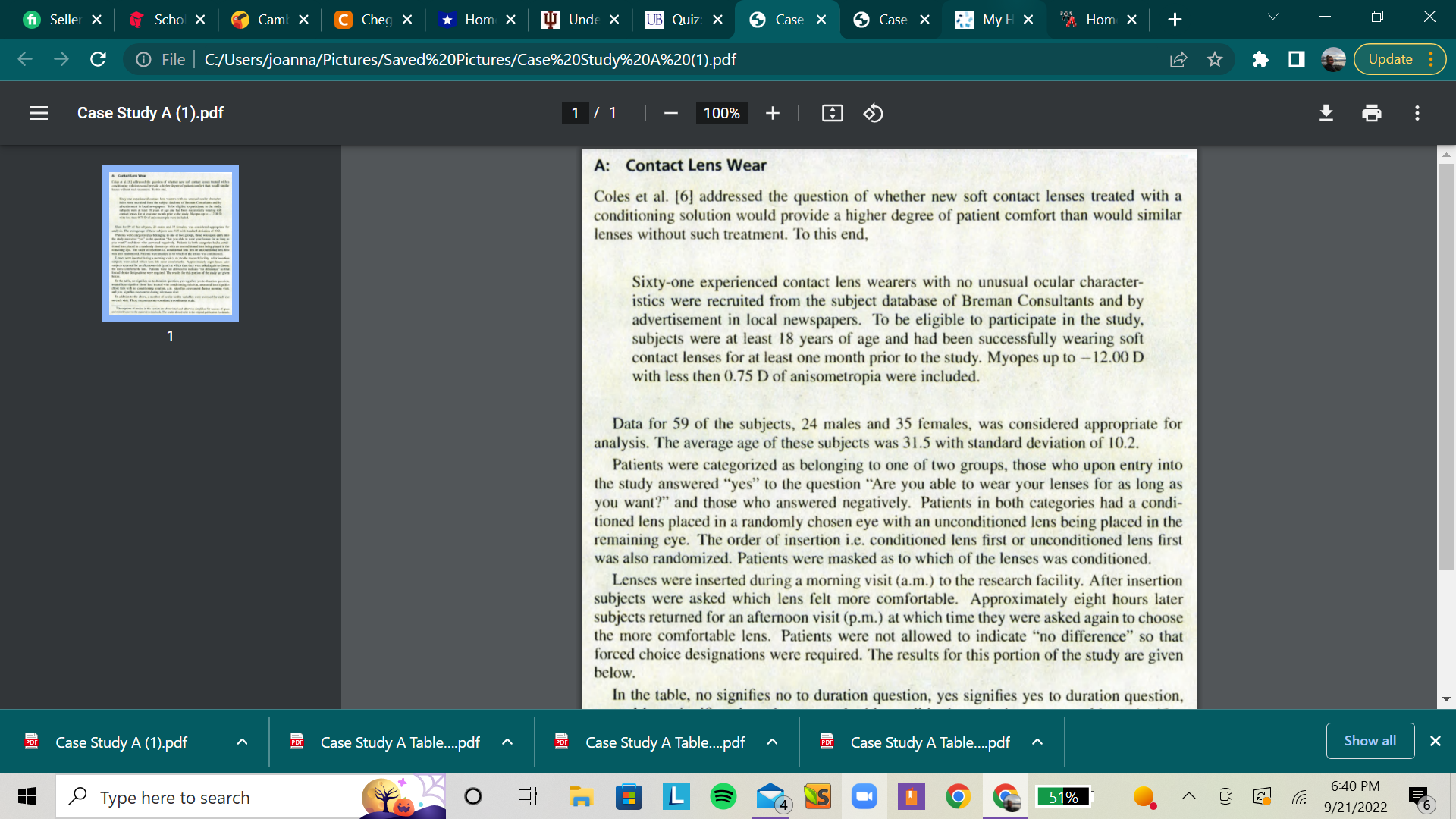Click the zoom in icon in PDF toolbar

point(772,113)
